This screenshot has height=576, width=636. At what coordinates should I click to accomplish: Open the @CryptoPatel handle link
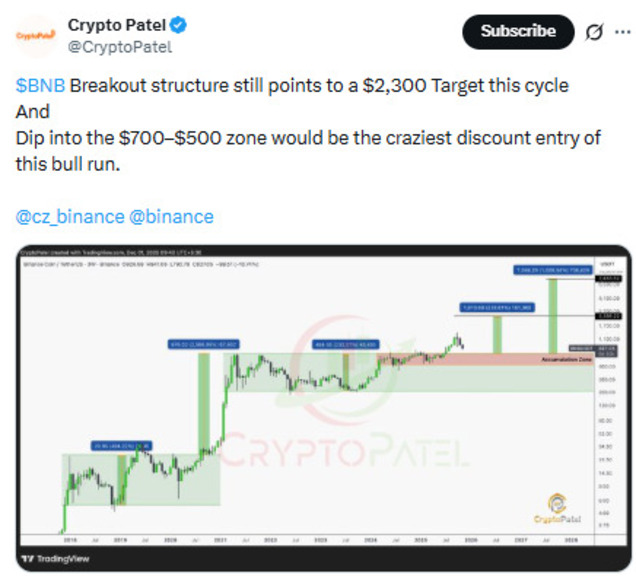(x=119, y=46)
